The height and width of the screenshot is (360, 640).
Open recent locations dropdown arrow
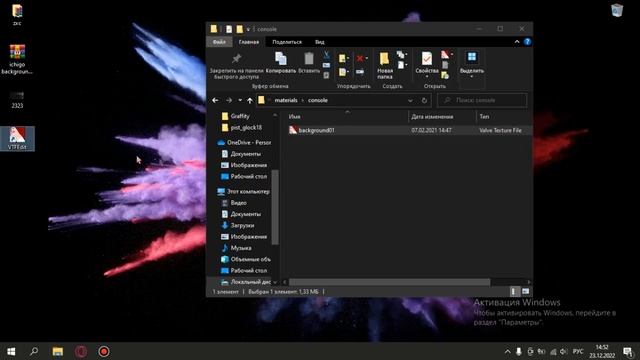(240, 100)
